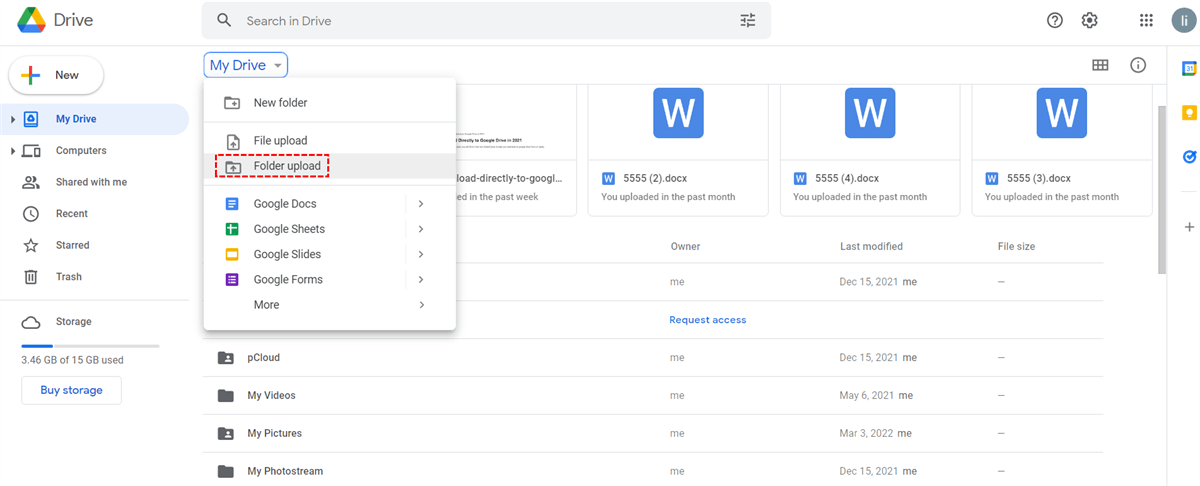
Task: Expand the More submenu arrow
Action: point(421,305)
